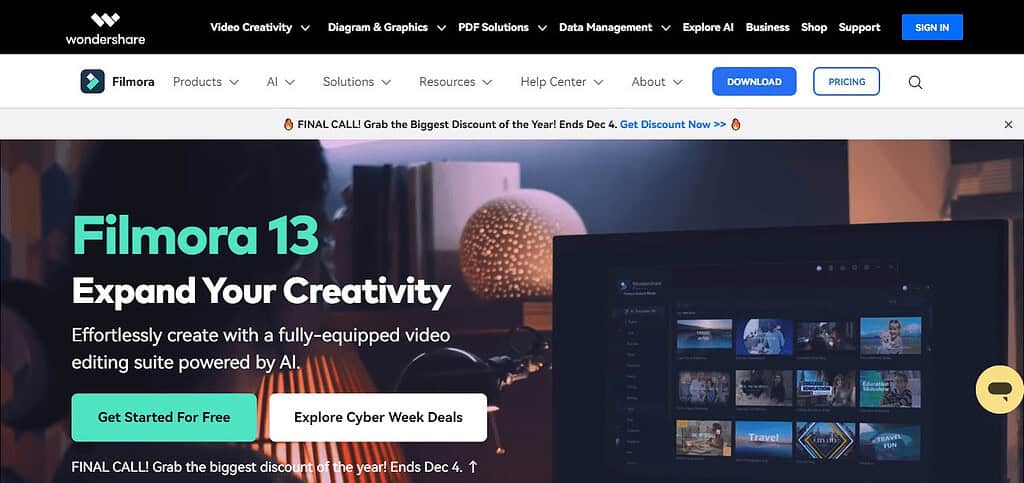Click Explore Cyber Week Deals button
This screenshot has height=483, width=1024.
[x=378, y=418]
